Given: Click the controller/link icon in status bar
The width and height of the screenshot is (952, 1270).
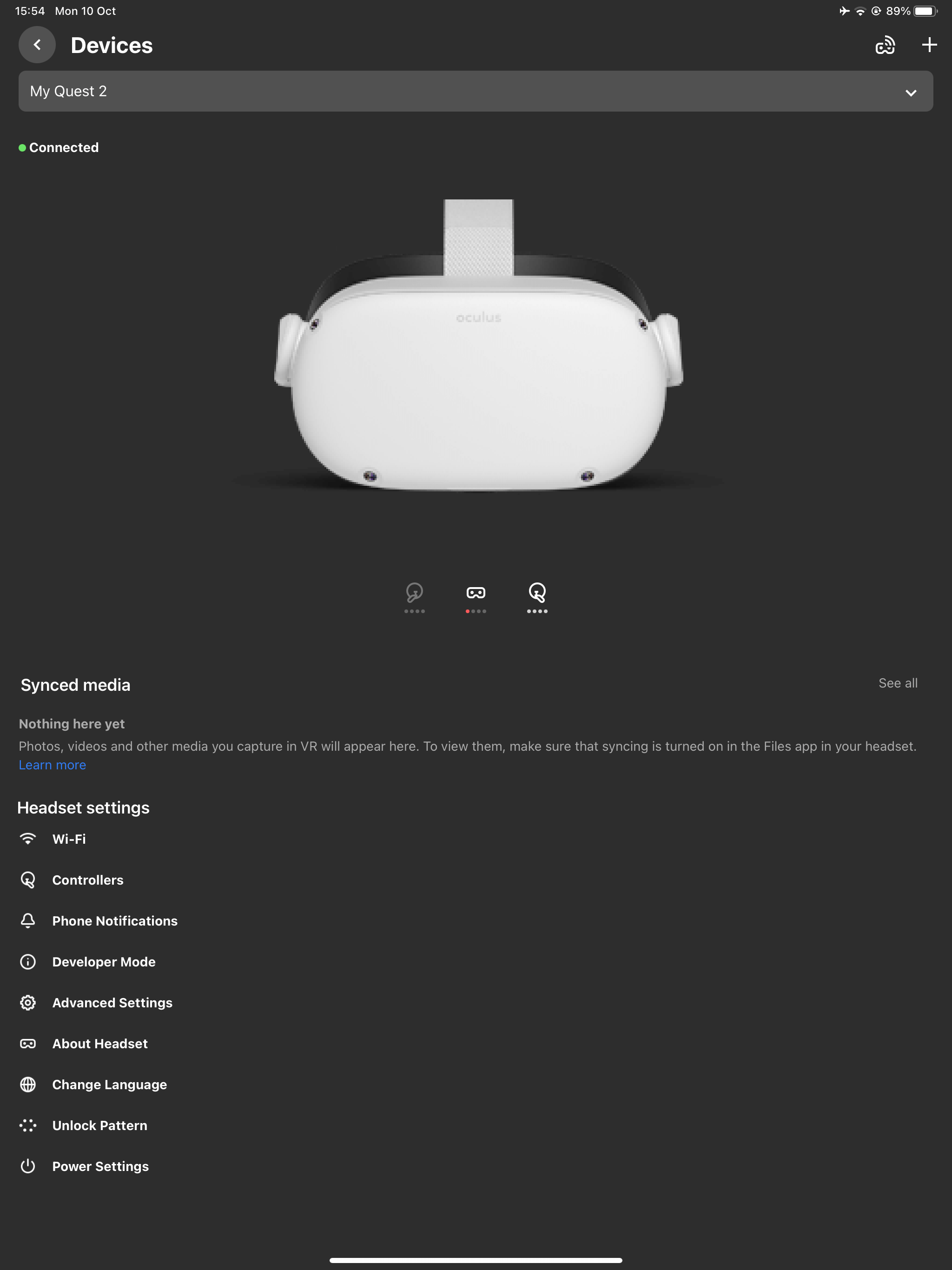Looking at the screenshot, I should coord(885,44).
